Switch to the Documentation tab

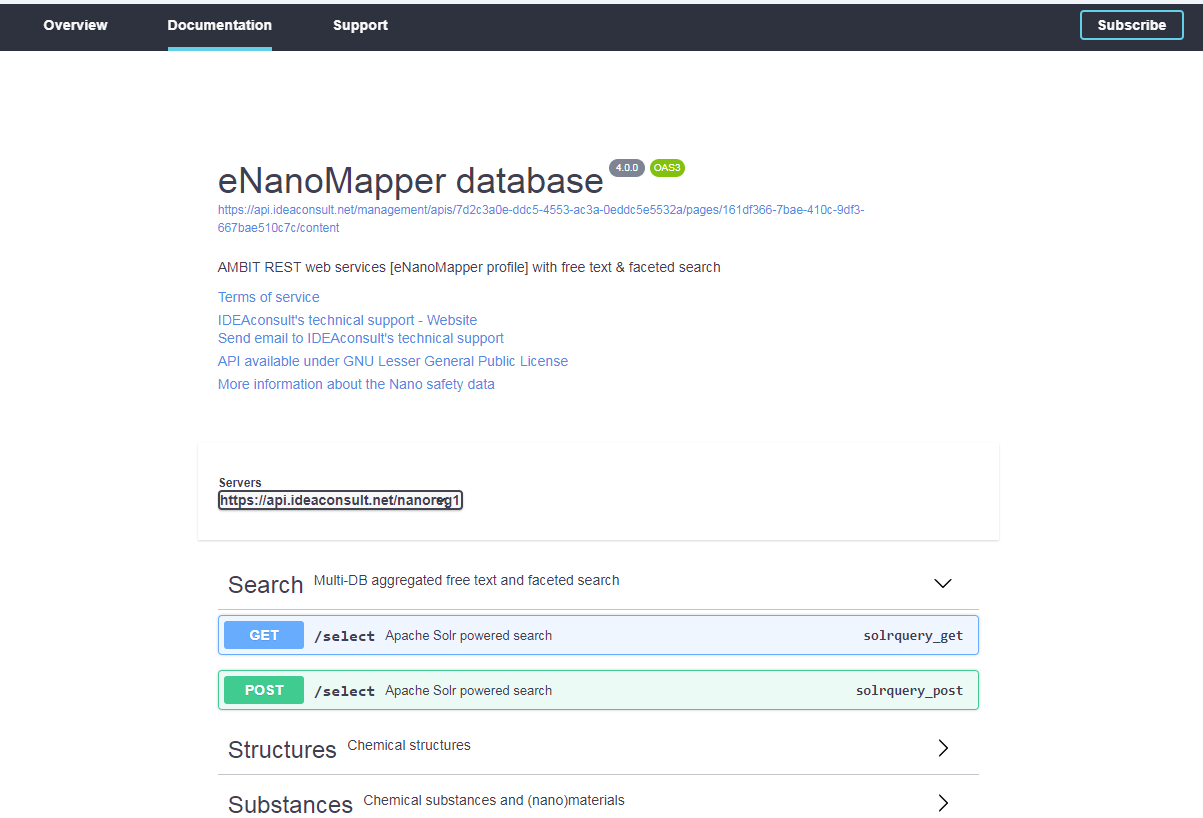point(219,25)
